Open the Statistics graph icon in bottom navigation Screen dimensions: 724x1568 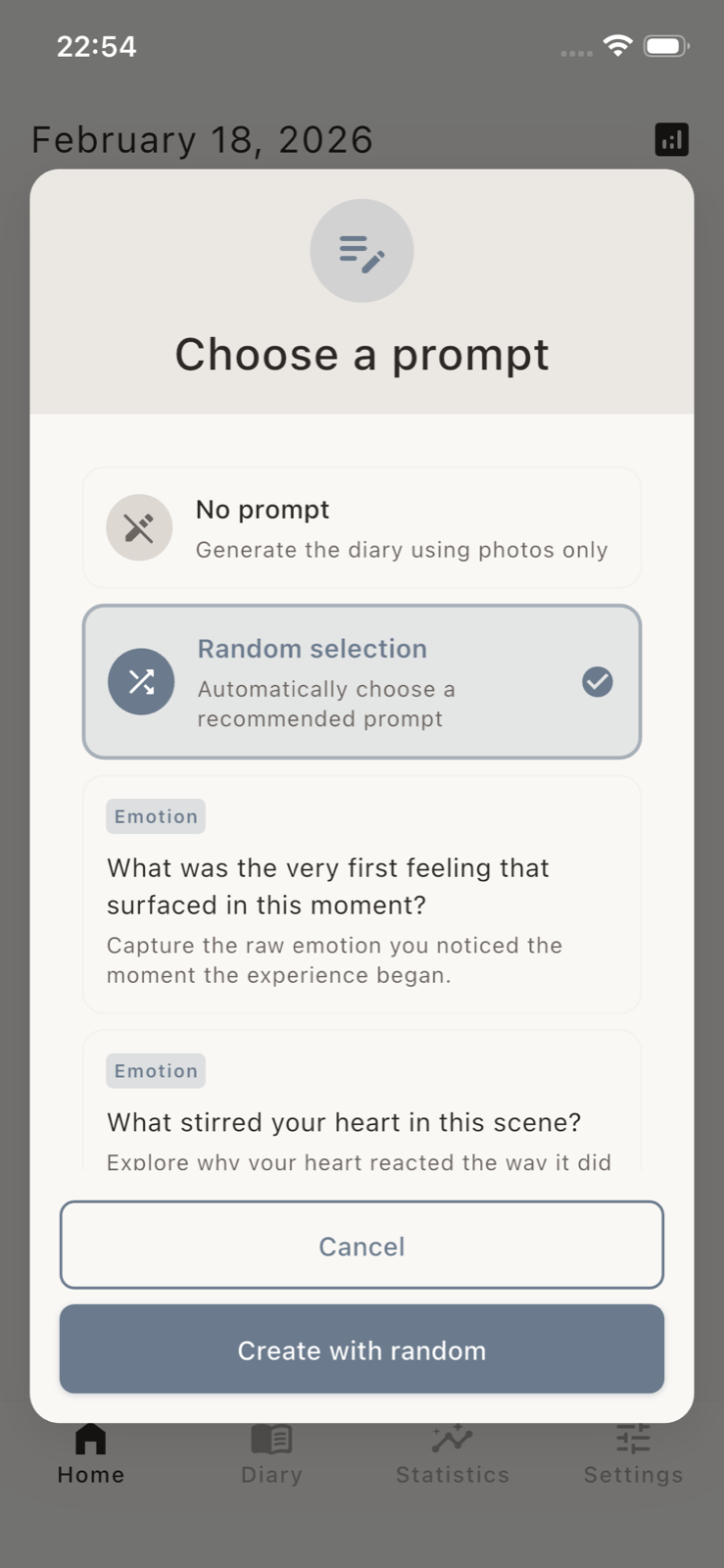point(452,1439)
